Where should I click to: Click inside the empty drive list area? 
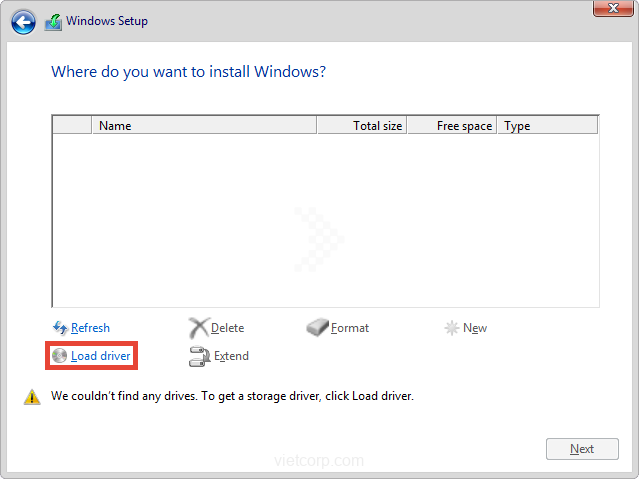point(325,220)
